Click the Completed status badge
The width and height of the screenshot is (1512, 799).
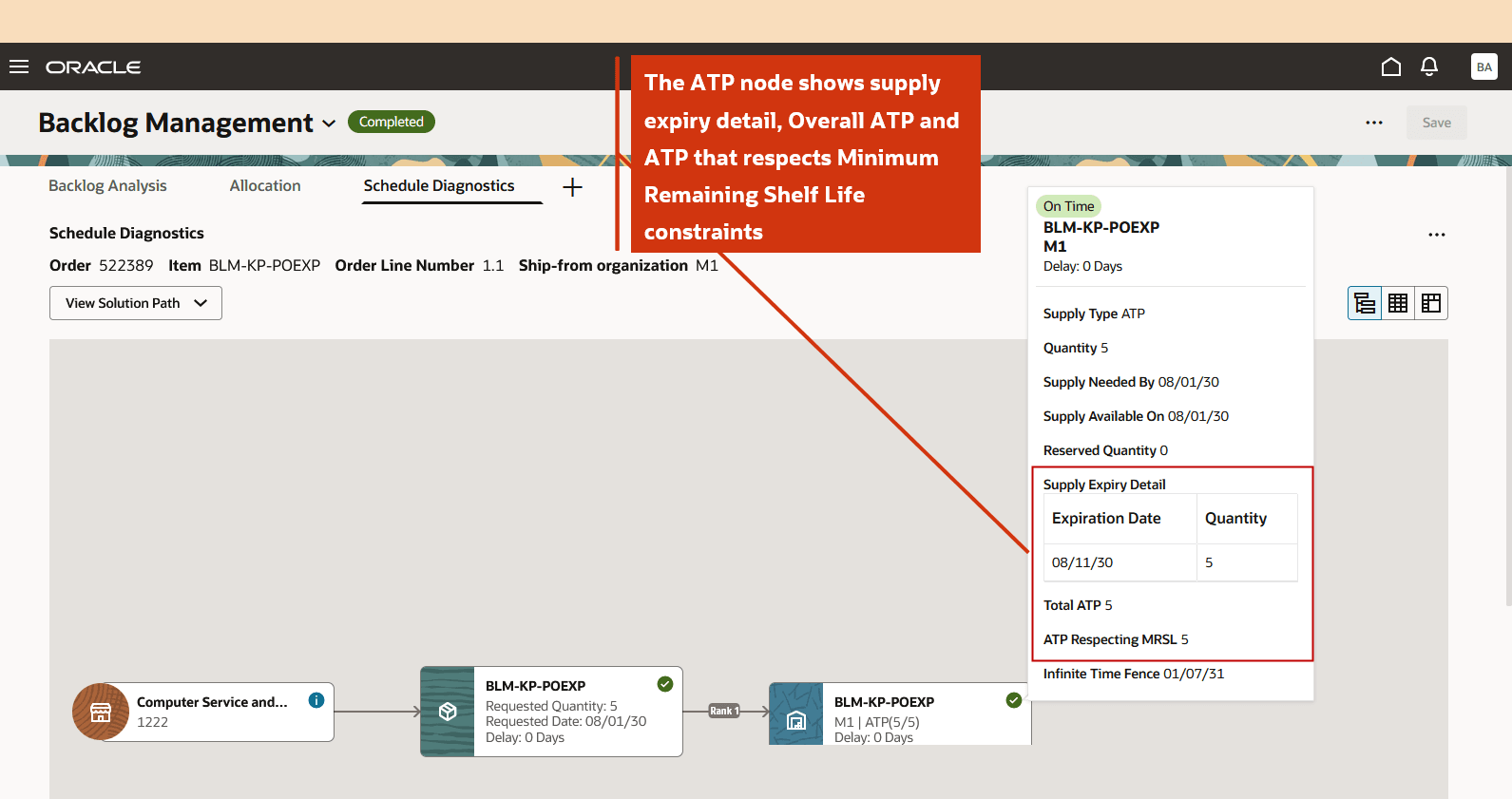click(392, 122)
